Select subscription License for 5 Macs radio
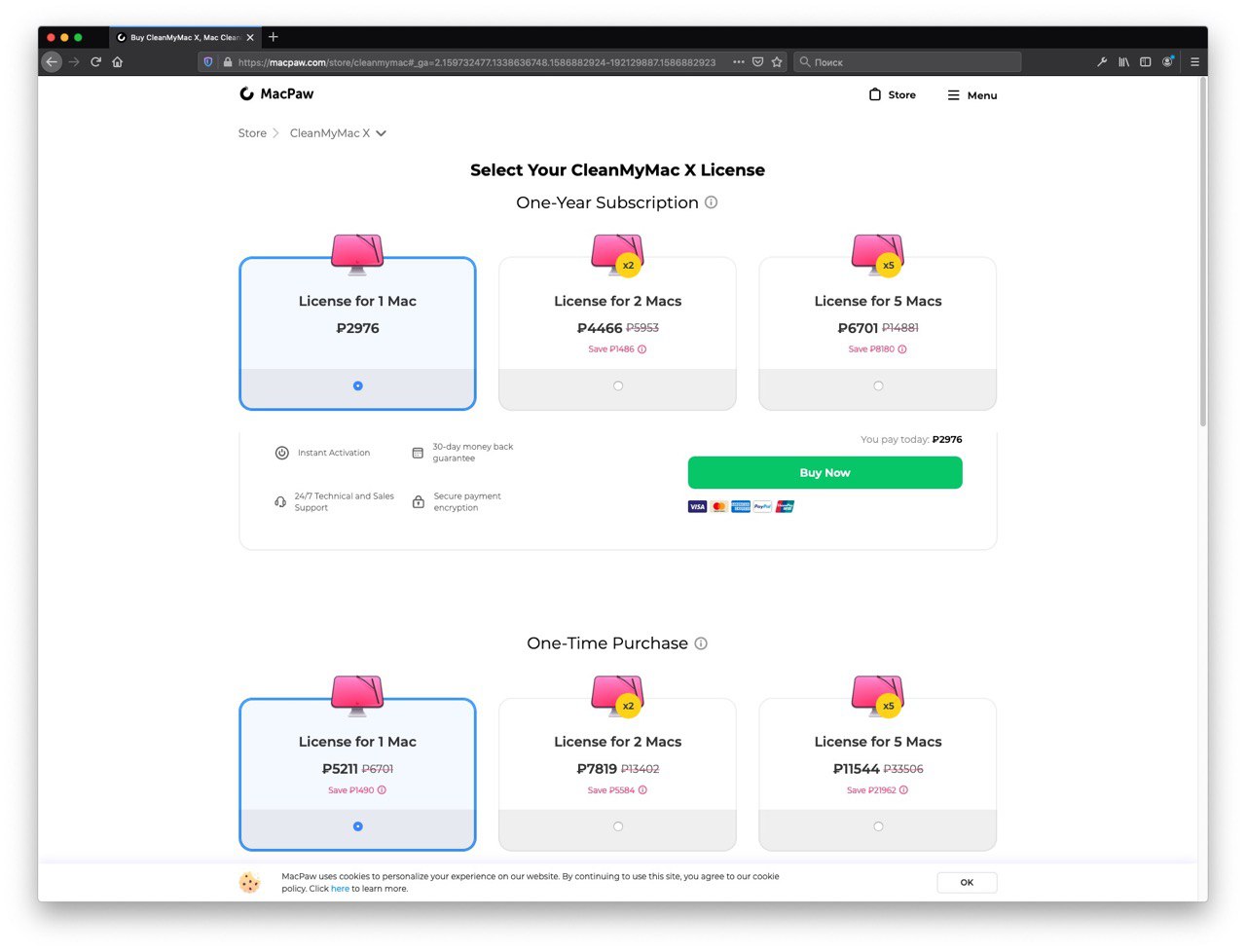 [x=878, y=385]
